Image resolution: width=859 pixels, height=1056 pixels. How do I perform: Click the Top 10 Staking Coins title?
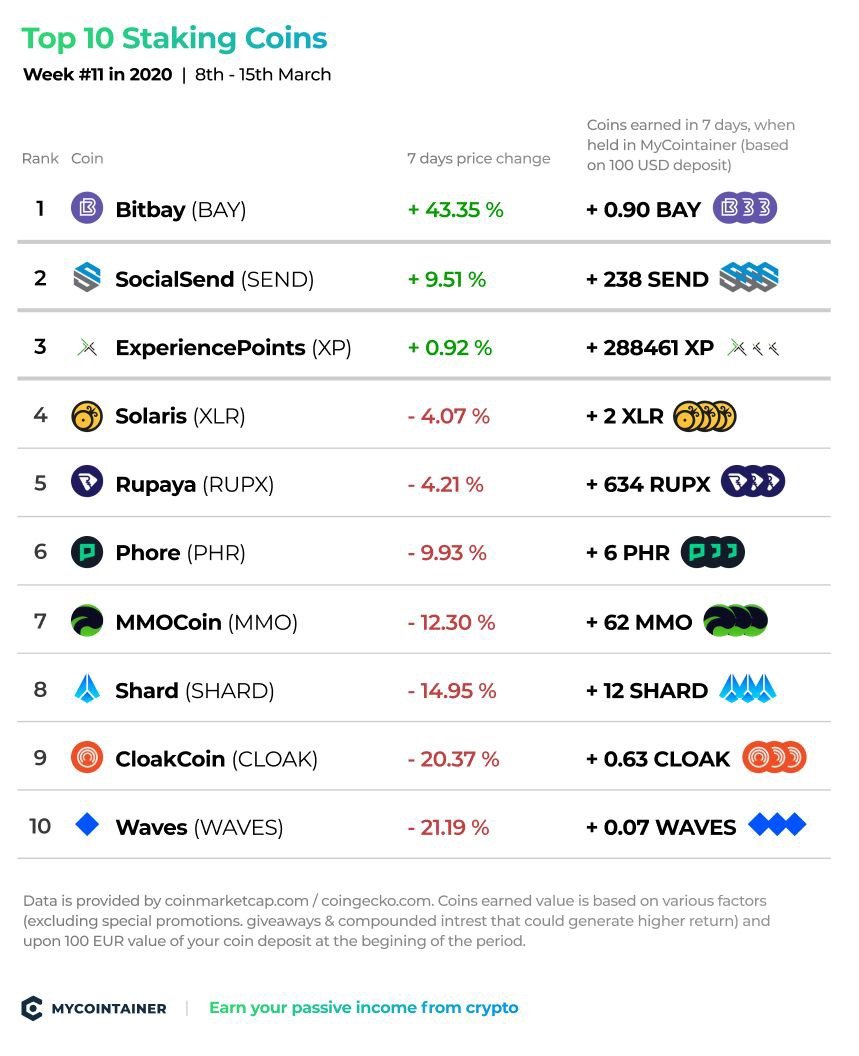pos(174,38)
